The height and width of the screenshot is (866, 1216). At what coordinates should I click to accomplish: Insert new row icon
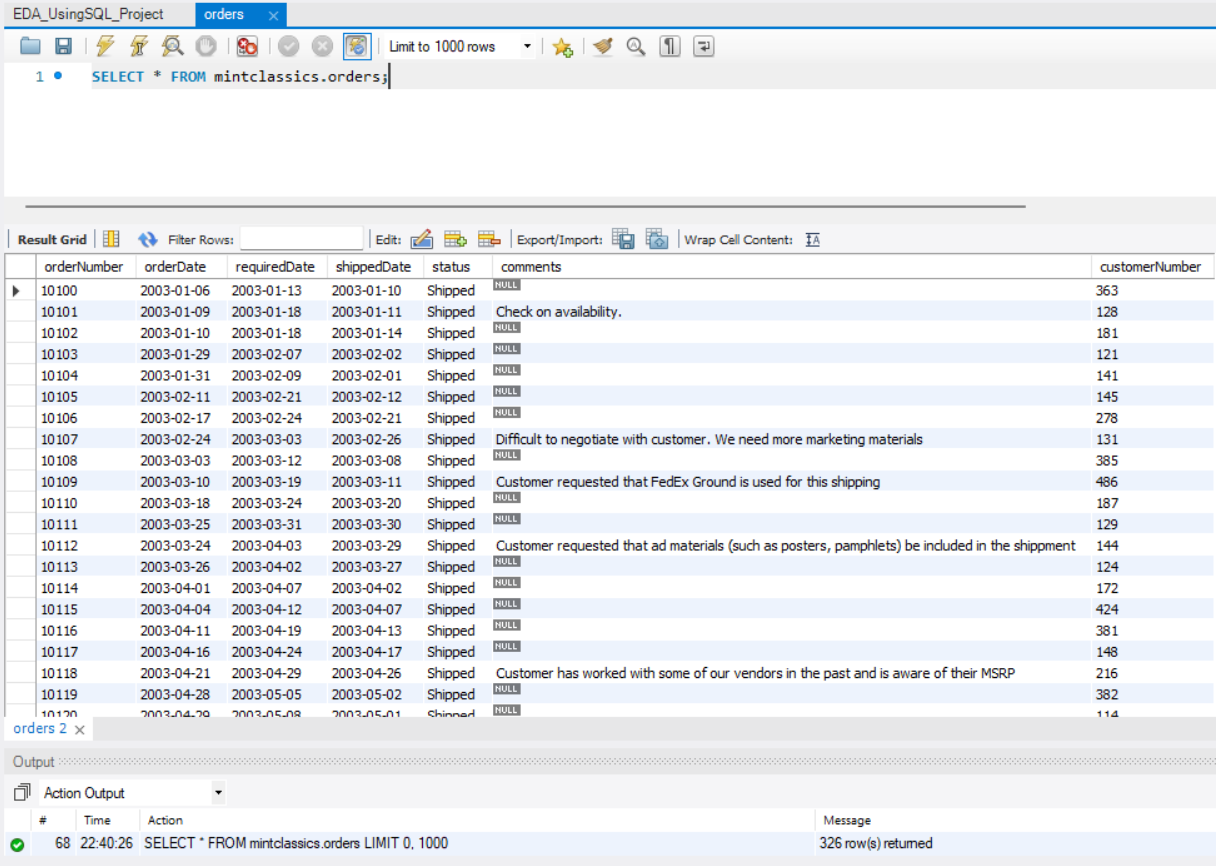(455, 239)
